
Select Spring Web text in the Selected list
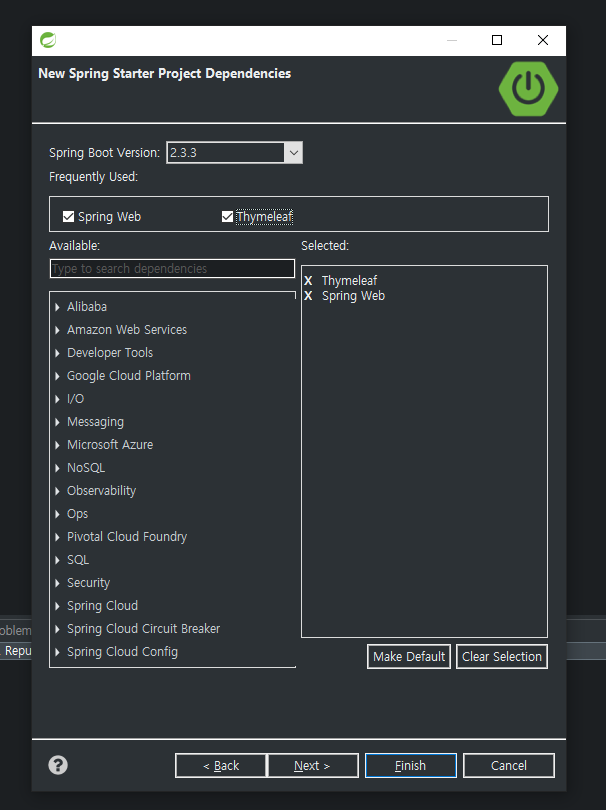click(353, 295)
